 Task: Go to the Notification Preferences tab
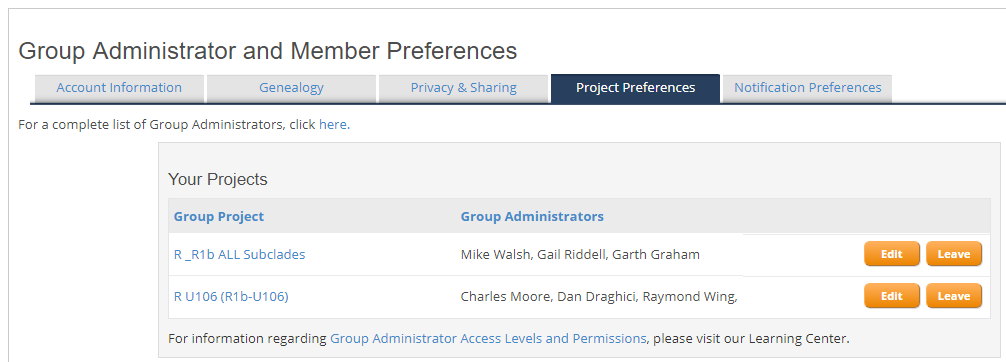(x=808, y=88)
